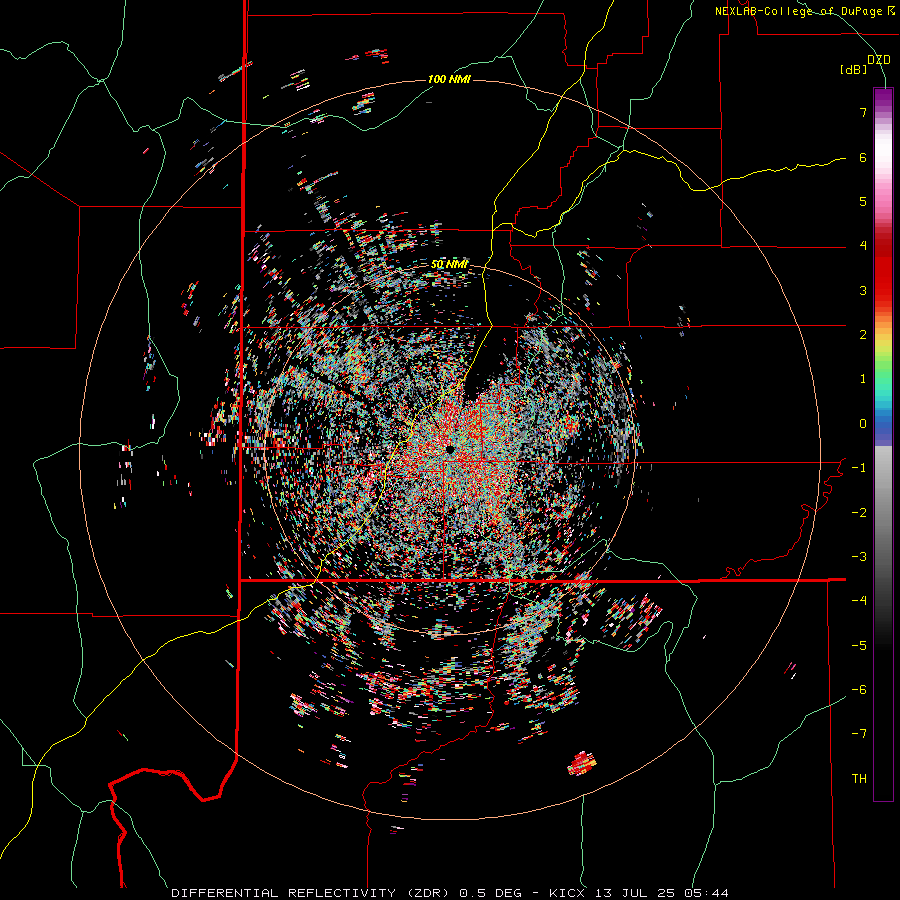Click the 100 NMI range ring label
This screenshot has height=900, width=900.
[x=449, y=79]
